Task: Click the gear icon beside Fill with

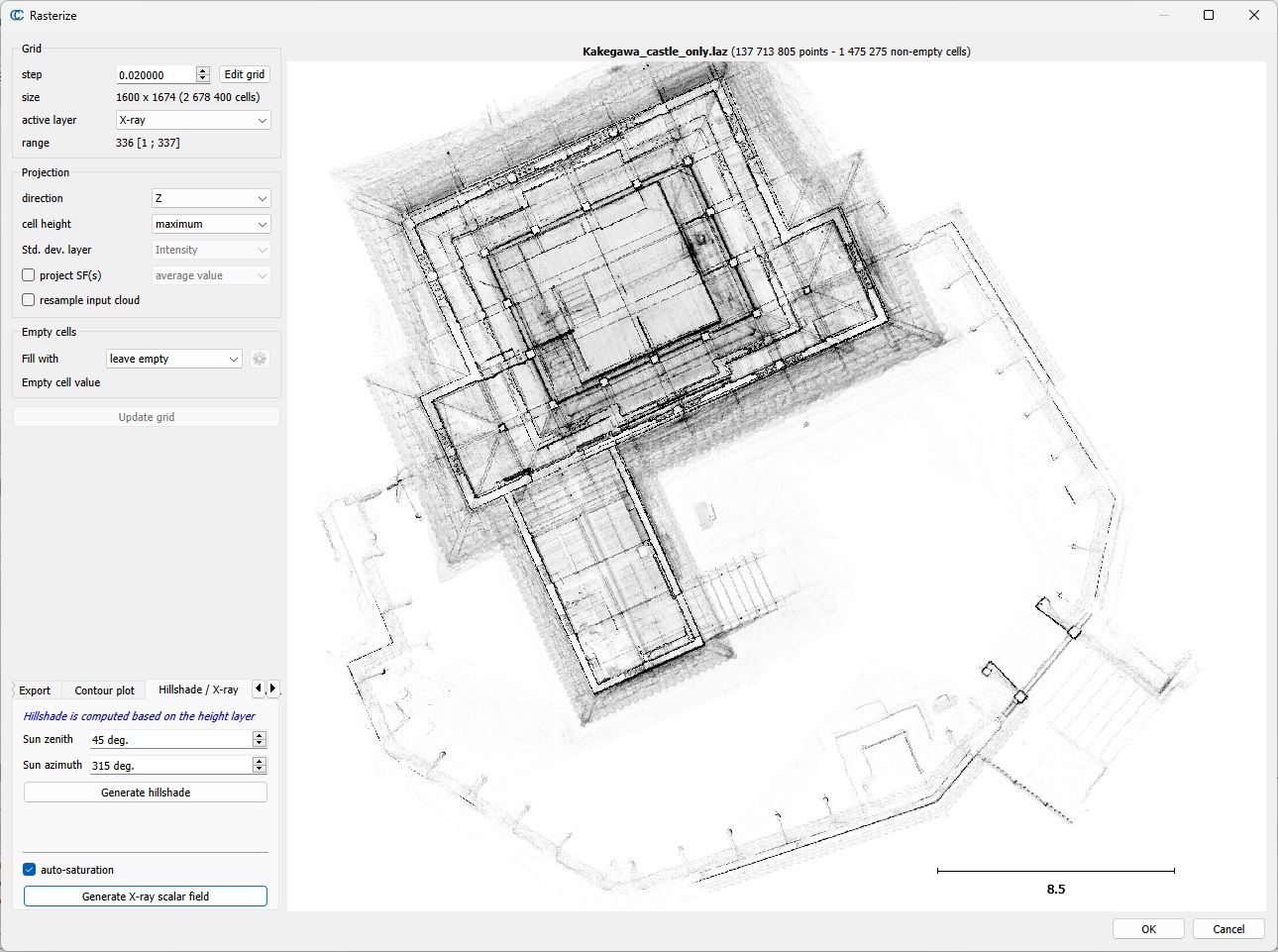Action: tap(260, 359)
